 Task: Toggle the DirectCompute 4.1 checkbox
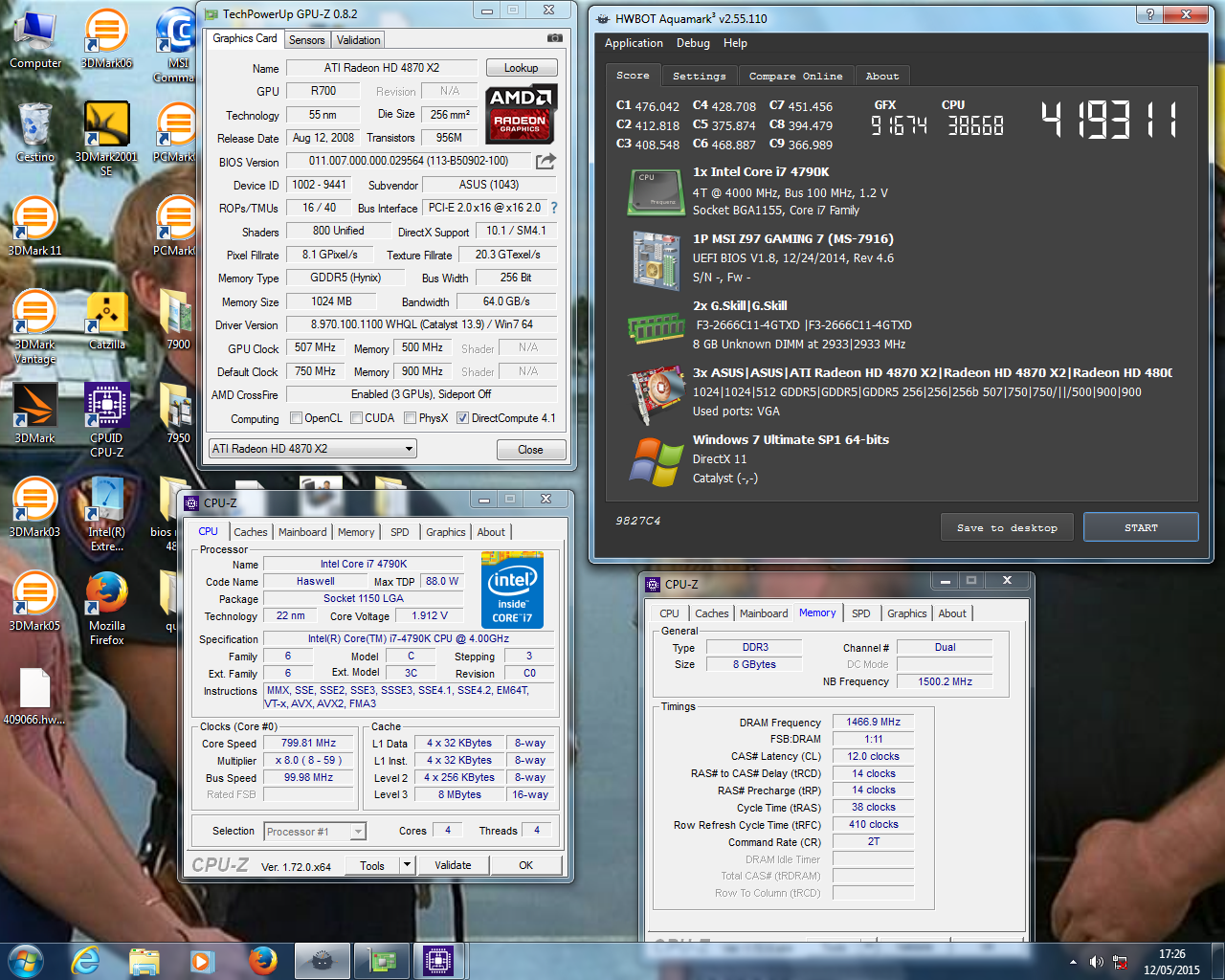[463, 418]
